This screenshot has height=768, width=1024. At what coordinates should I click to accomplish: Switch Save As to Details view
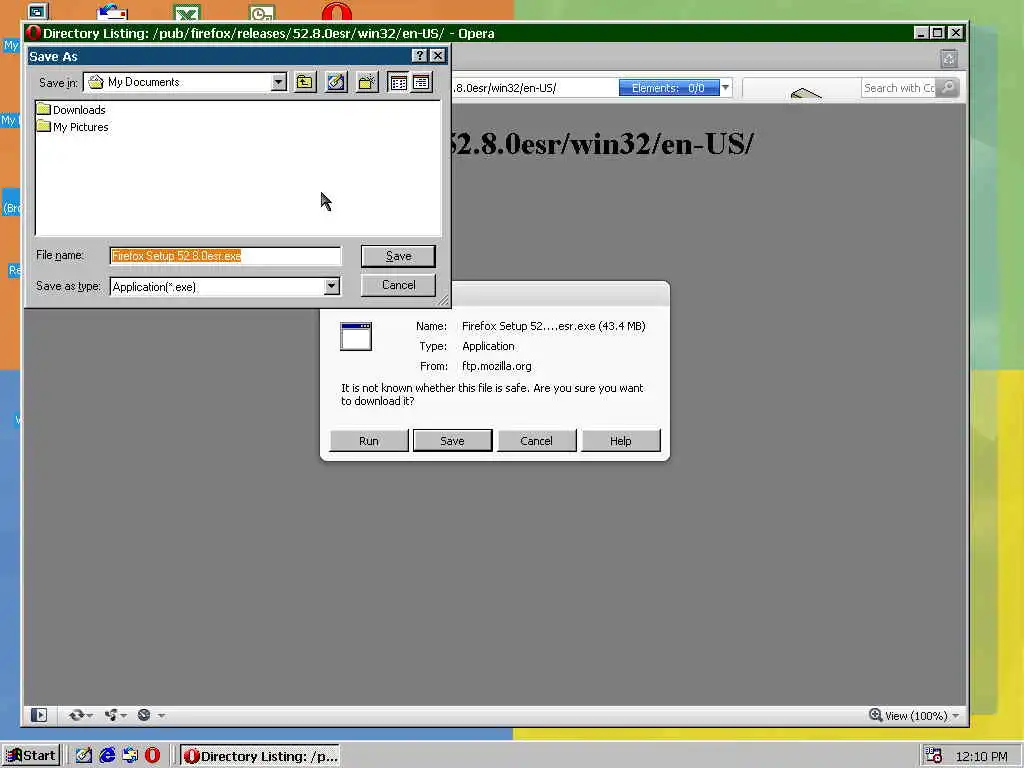421,82
